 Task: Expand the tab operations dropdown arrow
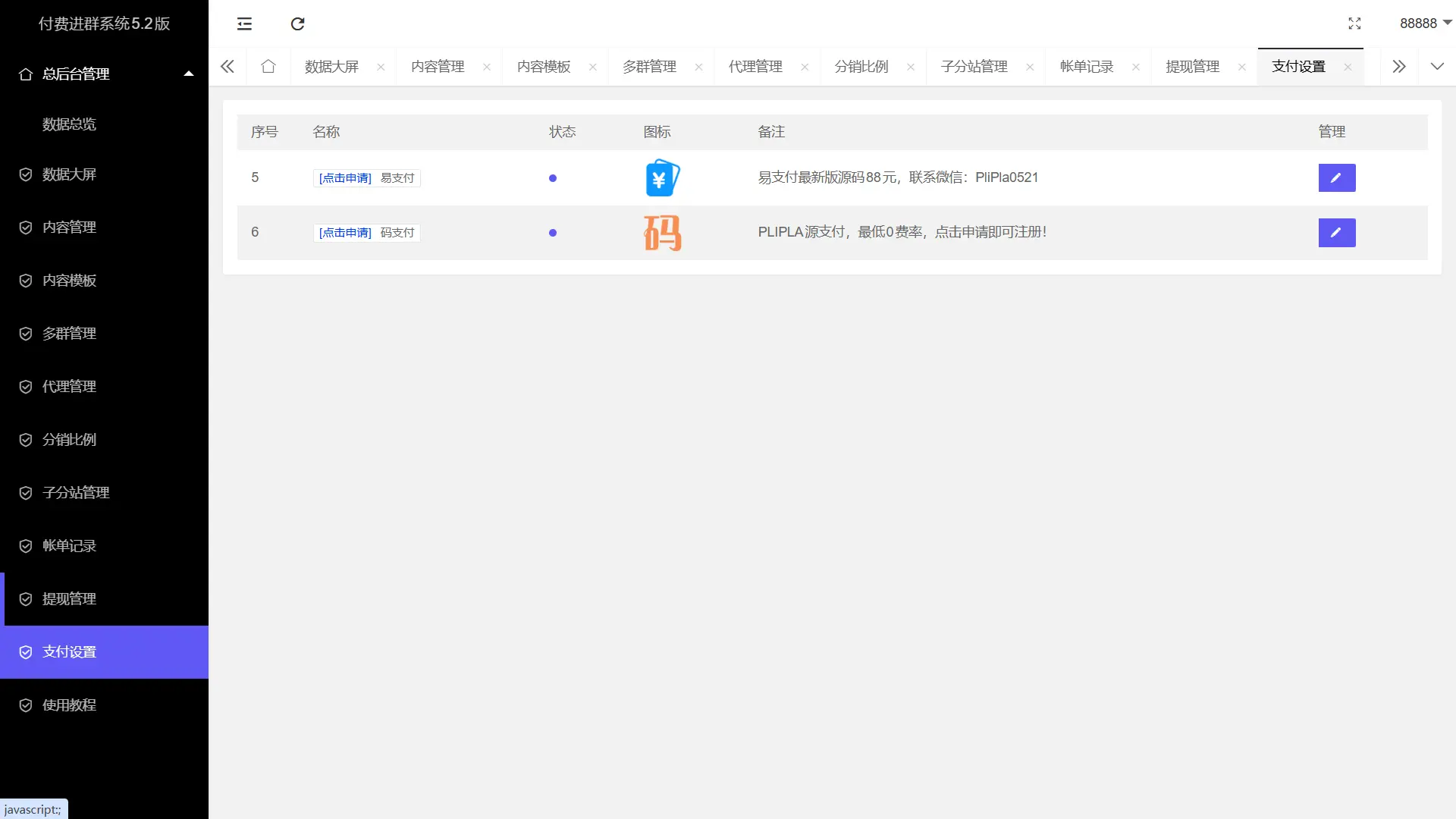click(1436, 67)
